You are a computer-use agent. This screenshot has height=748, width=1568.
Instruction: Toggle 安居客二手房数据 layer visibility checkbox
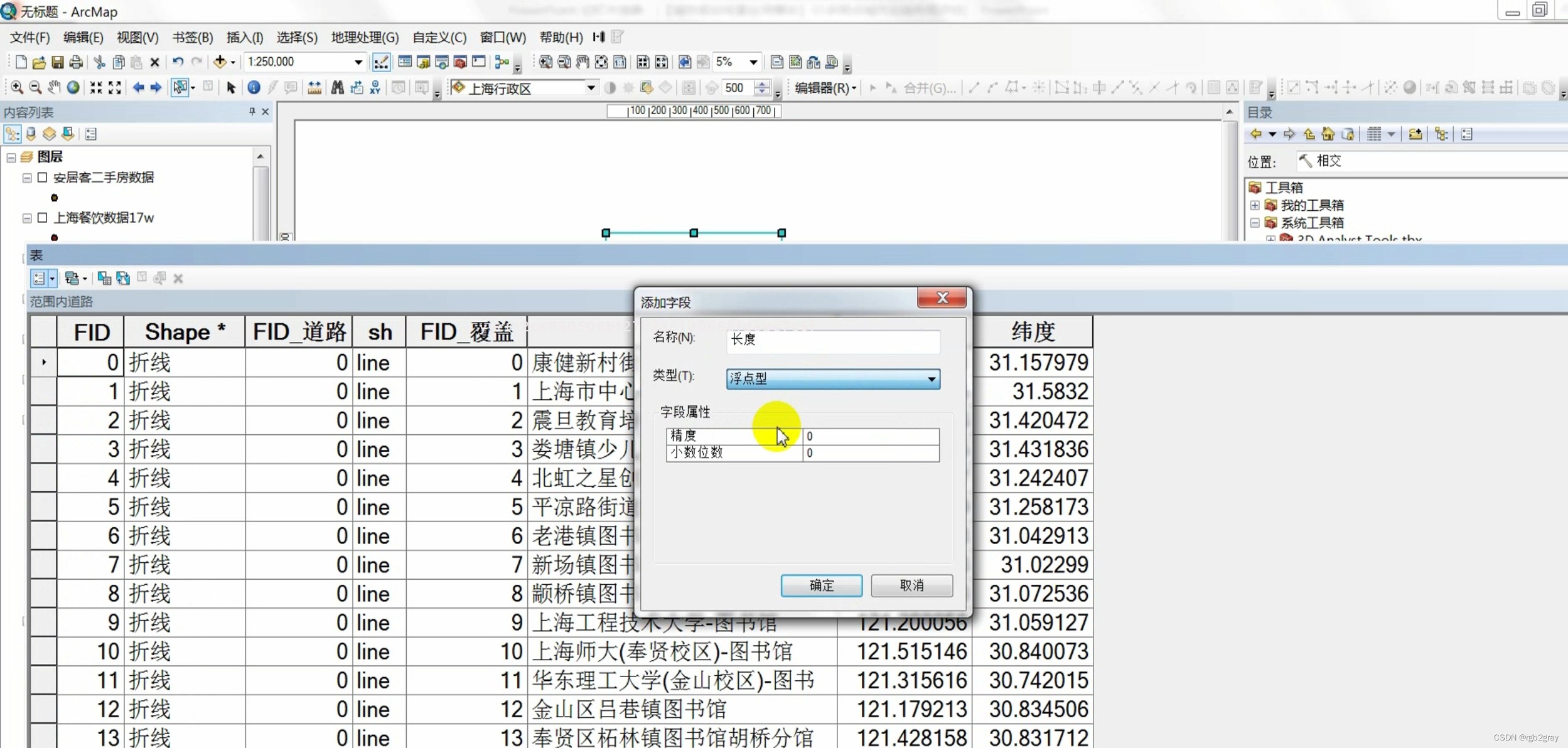pos(42,178)
